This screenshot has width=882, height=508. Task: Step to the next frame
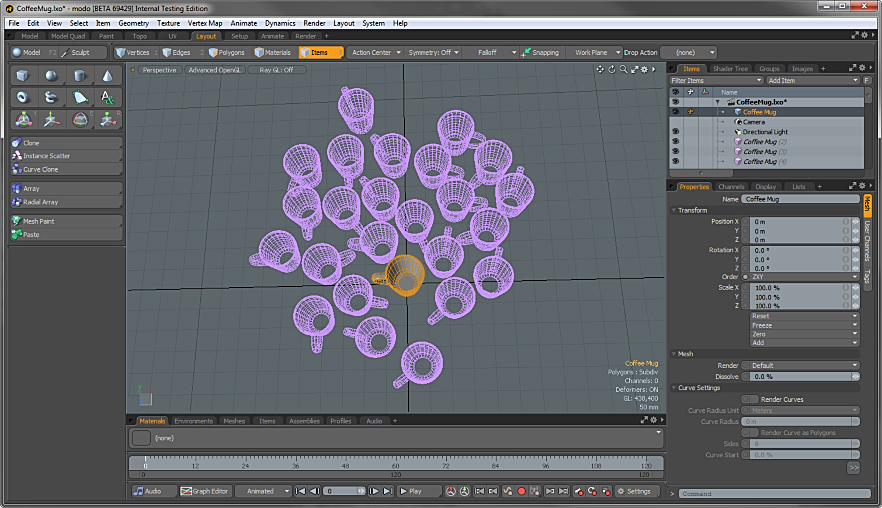point(374,491)
